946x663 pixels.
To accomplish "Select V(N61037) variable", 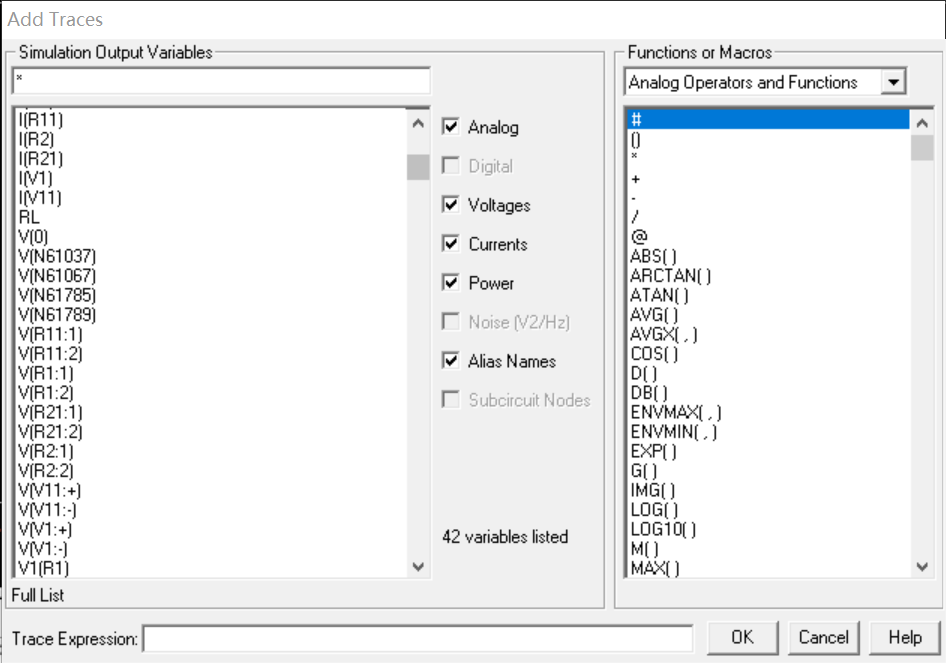I will pyautogui.click(x=57, y=256).
